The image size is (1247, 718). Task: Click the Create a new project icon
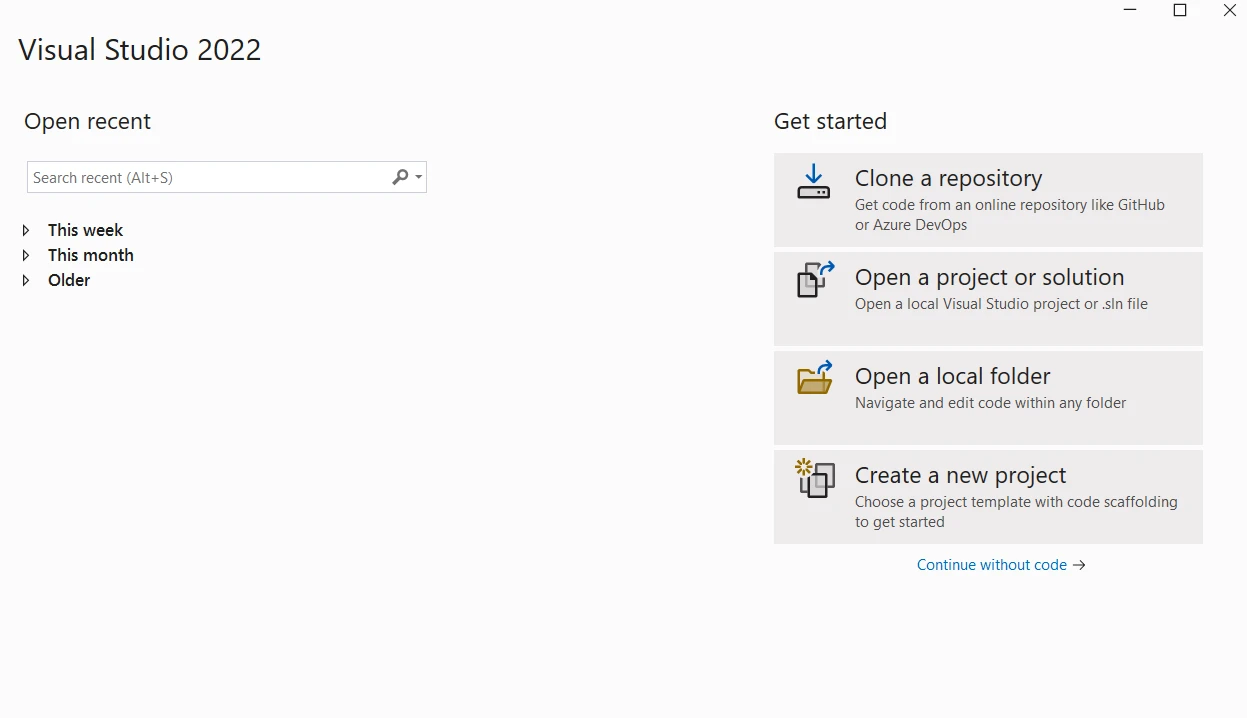[x=815, y=478]
